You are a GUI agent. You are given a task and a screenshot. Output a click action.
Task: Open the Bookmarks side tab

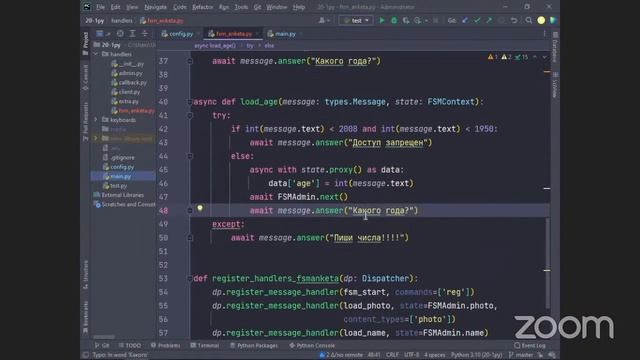pos(85,317)
